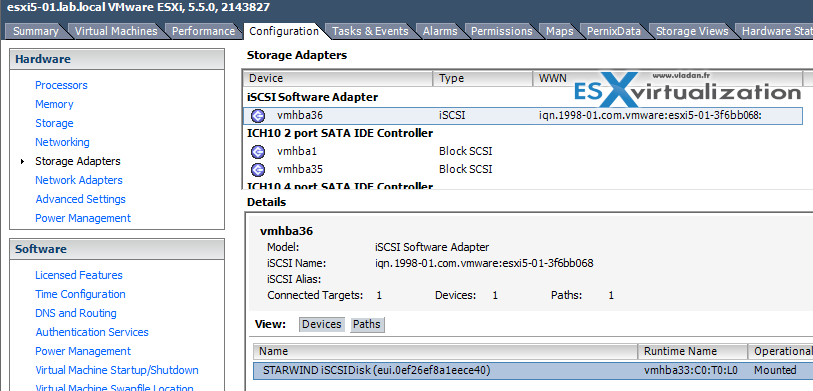
Task: Sort adapters by Device column
Action: [338, 78]
